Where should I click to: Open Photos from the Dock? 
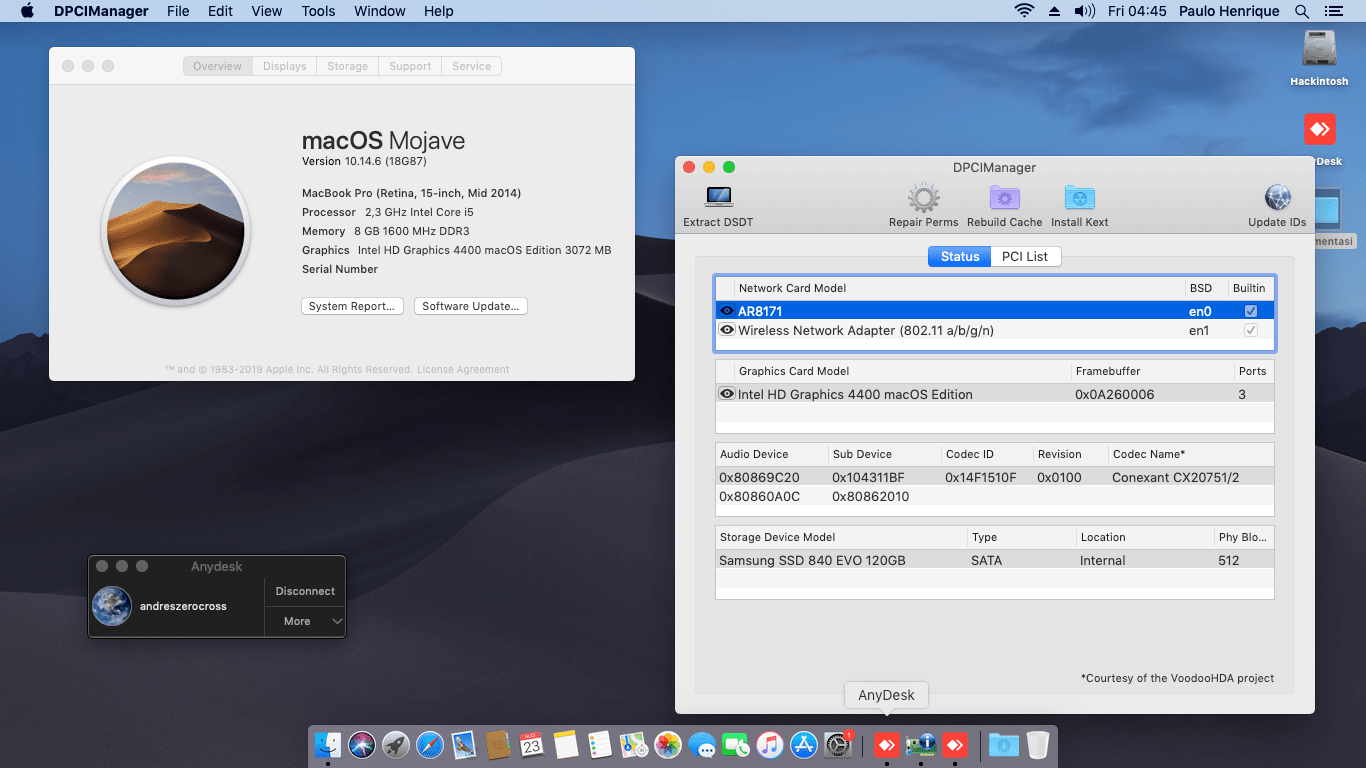(x=668, y=745)
